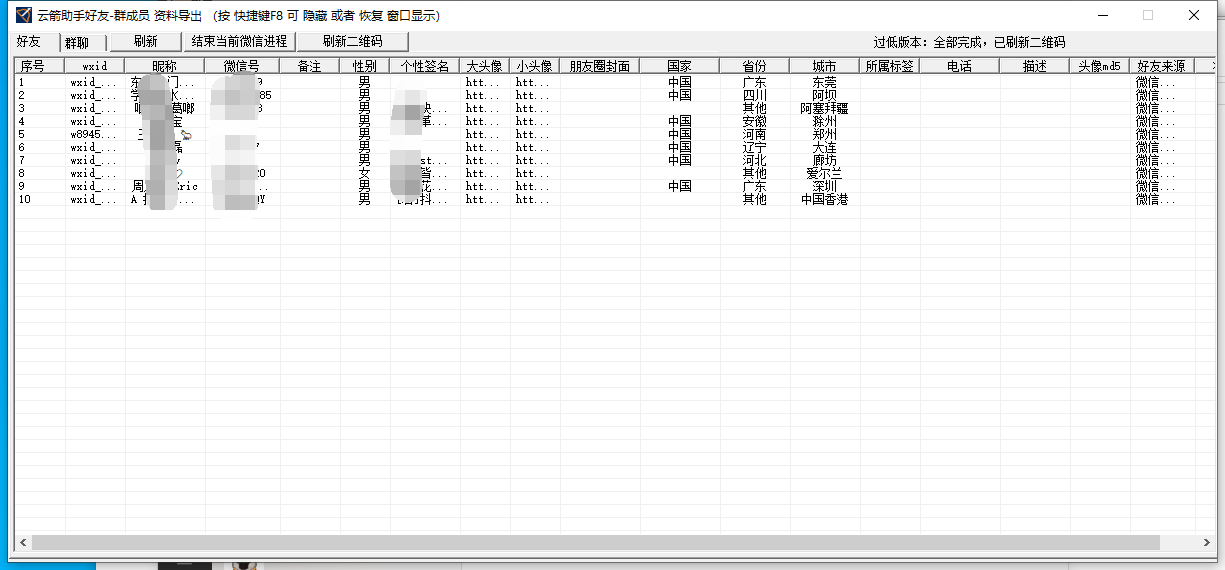
Task: Click the 所属标签 column header
Action: point(890,66)
